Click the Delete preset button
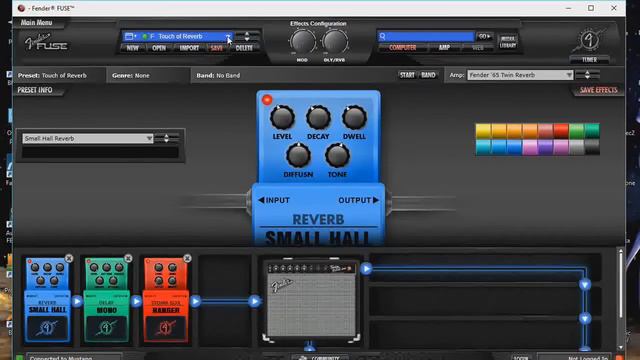The image size is (640, 360). point(244,48)
